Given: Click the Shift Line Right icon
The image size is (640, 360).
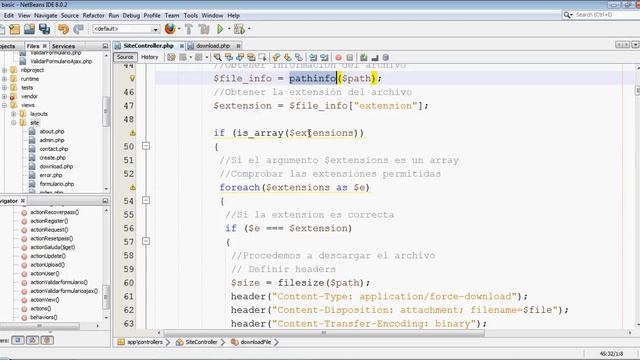Looking at the screenshot, I should (x=324, y=57).
